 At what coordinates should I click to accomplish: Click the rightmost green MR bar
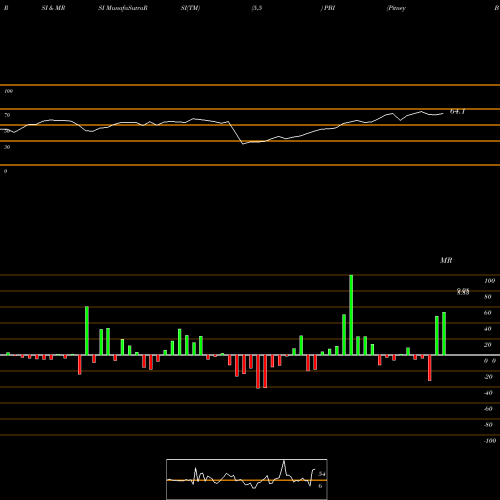444,333
